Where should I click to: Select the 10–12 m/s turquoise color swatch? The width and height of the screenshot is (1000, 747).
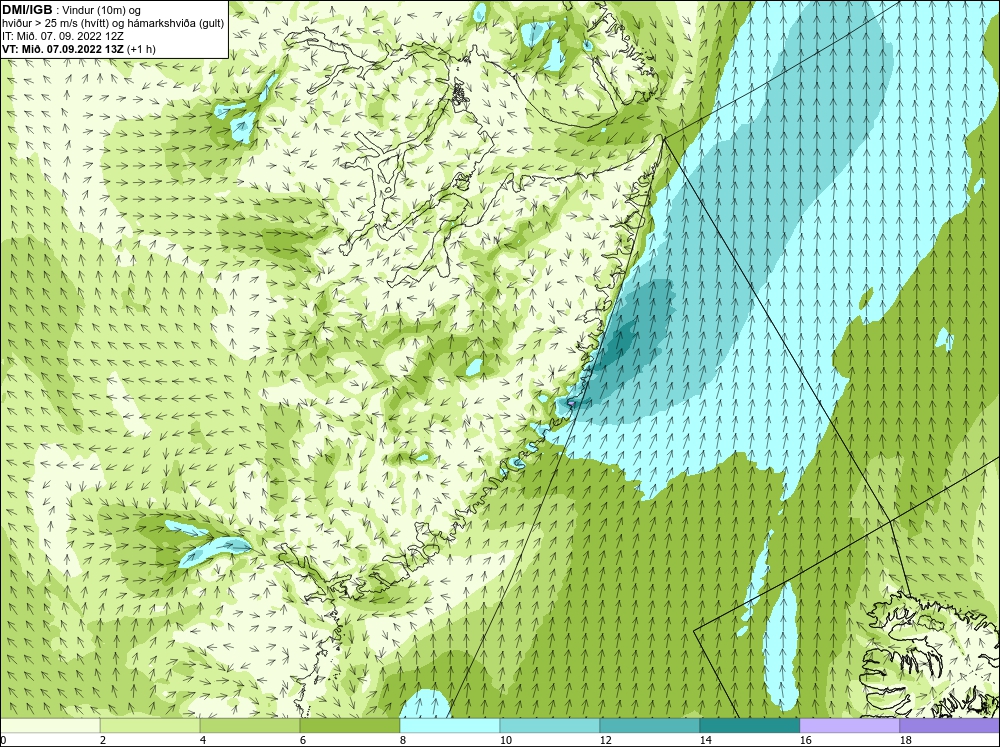coord(549,725)
